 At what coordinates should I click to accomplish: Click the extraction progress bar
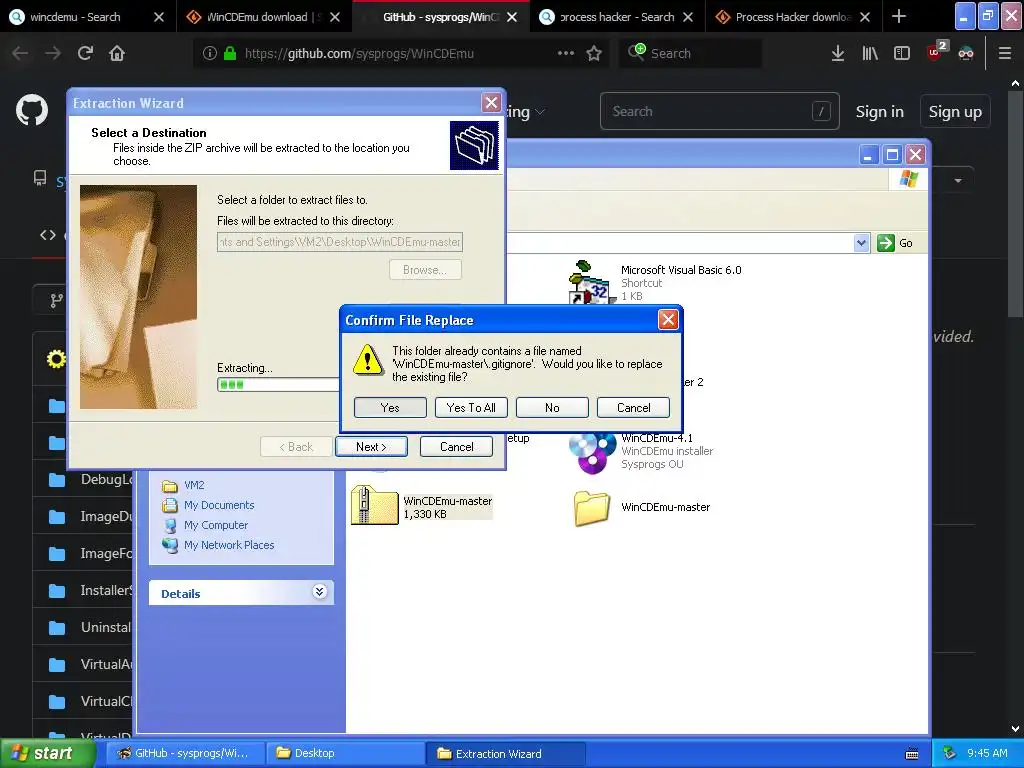(278, 385)
